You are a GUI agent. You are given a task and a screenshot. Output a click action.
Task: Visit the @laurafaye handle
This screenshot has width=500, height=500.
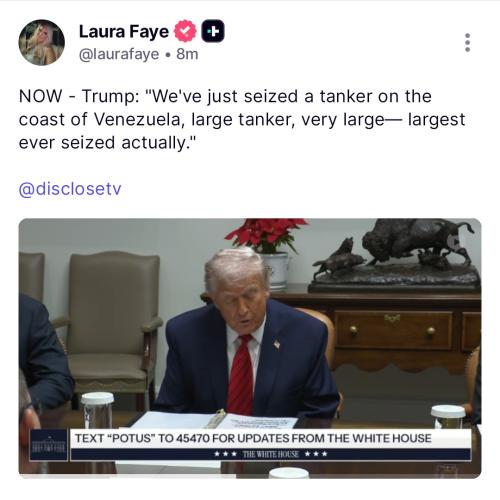click(119, 54)
